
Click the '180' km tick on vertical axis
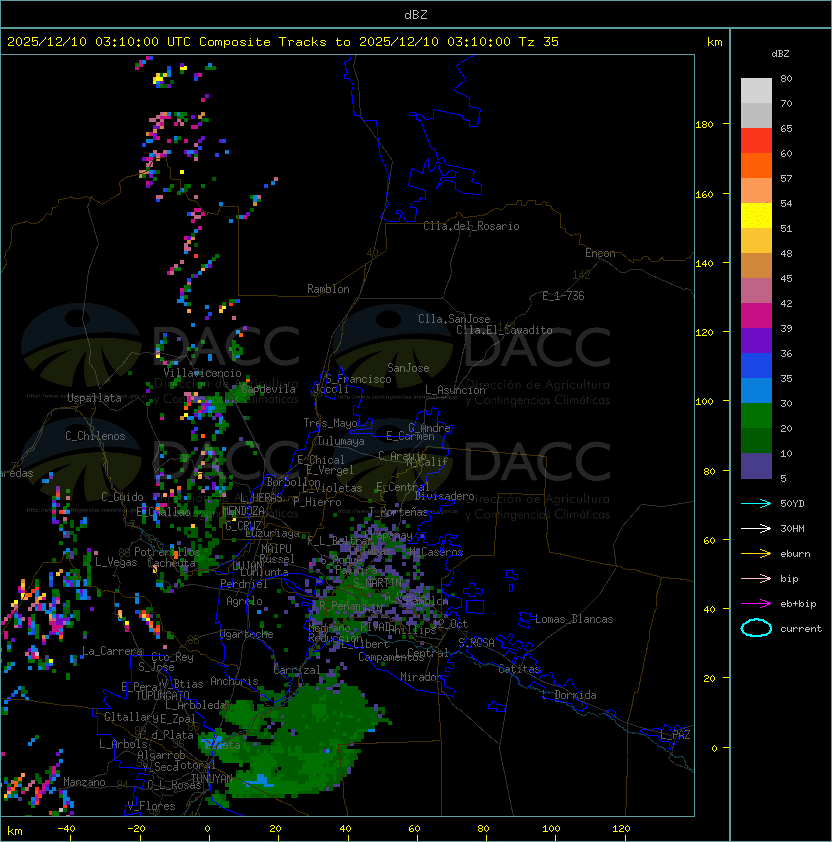704,124
